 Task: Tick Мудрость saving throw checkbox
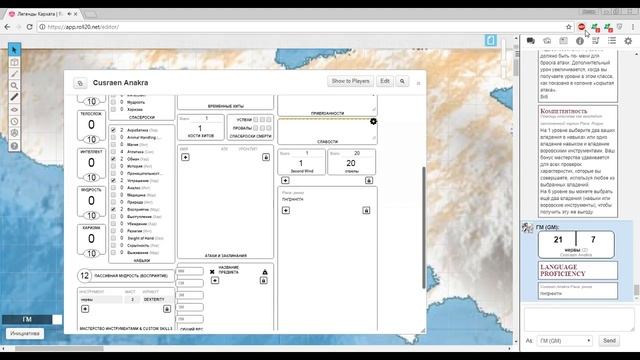coord(113,102)
